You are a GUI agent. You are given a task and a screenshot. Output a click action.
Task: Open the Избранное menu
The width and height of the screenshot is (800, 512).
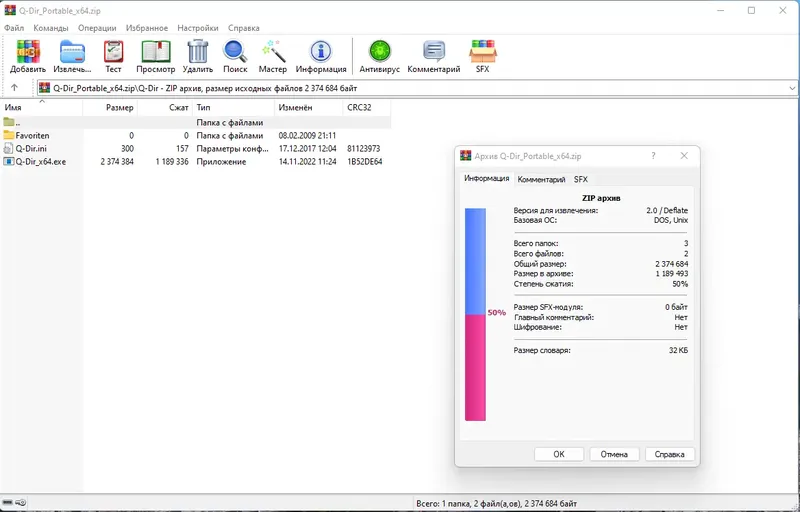(147, 28)
